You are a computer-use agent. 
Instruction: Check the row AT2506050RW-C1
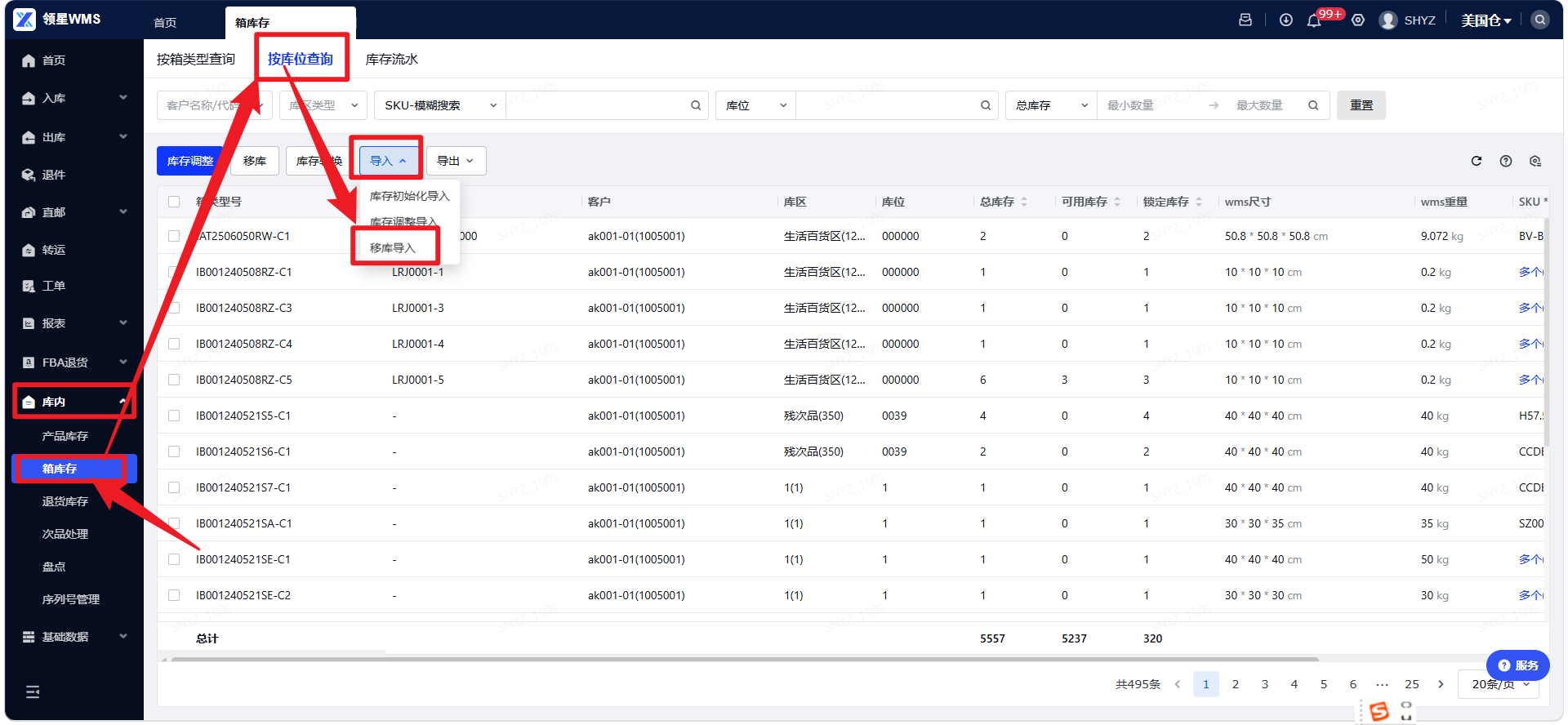[x=174, y=236]
